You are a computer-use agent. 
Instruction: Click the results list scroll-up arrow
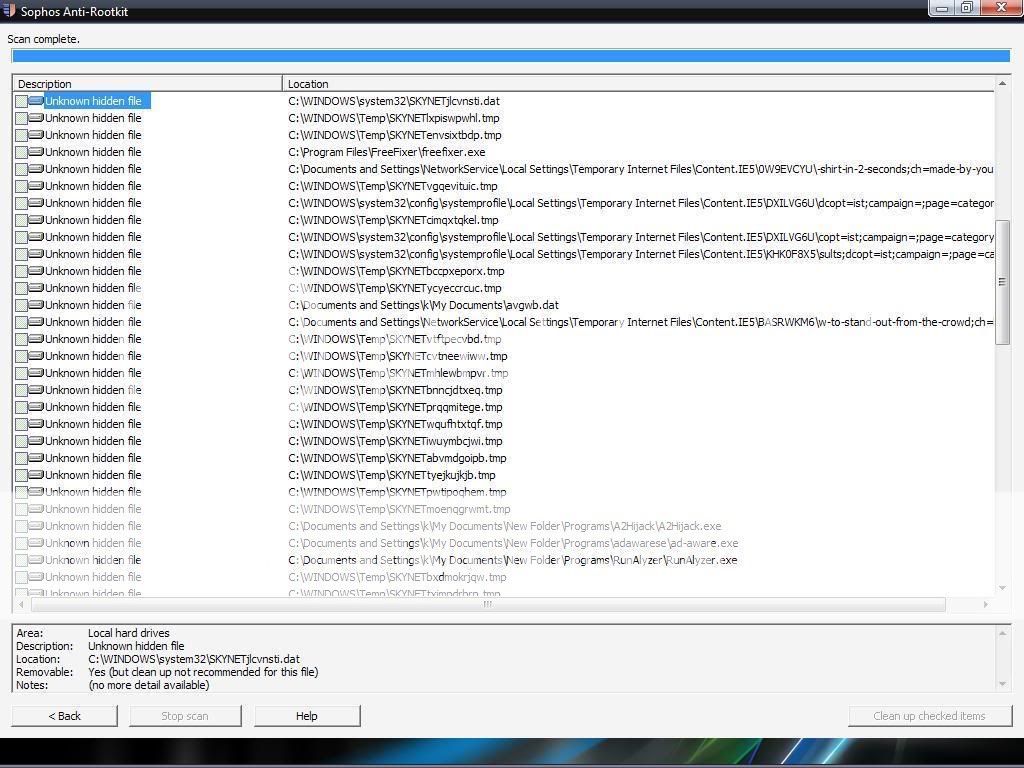pyautogui.click(x=1002, y=84)
